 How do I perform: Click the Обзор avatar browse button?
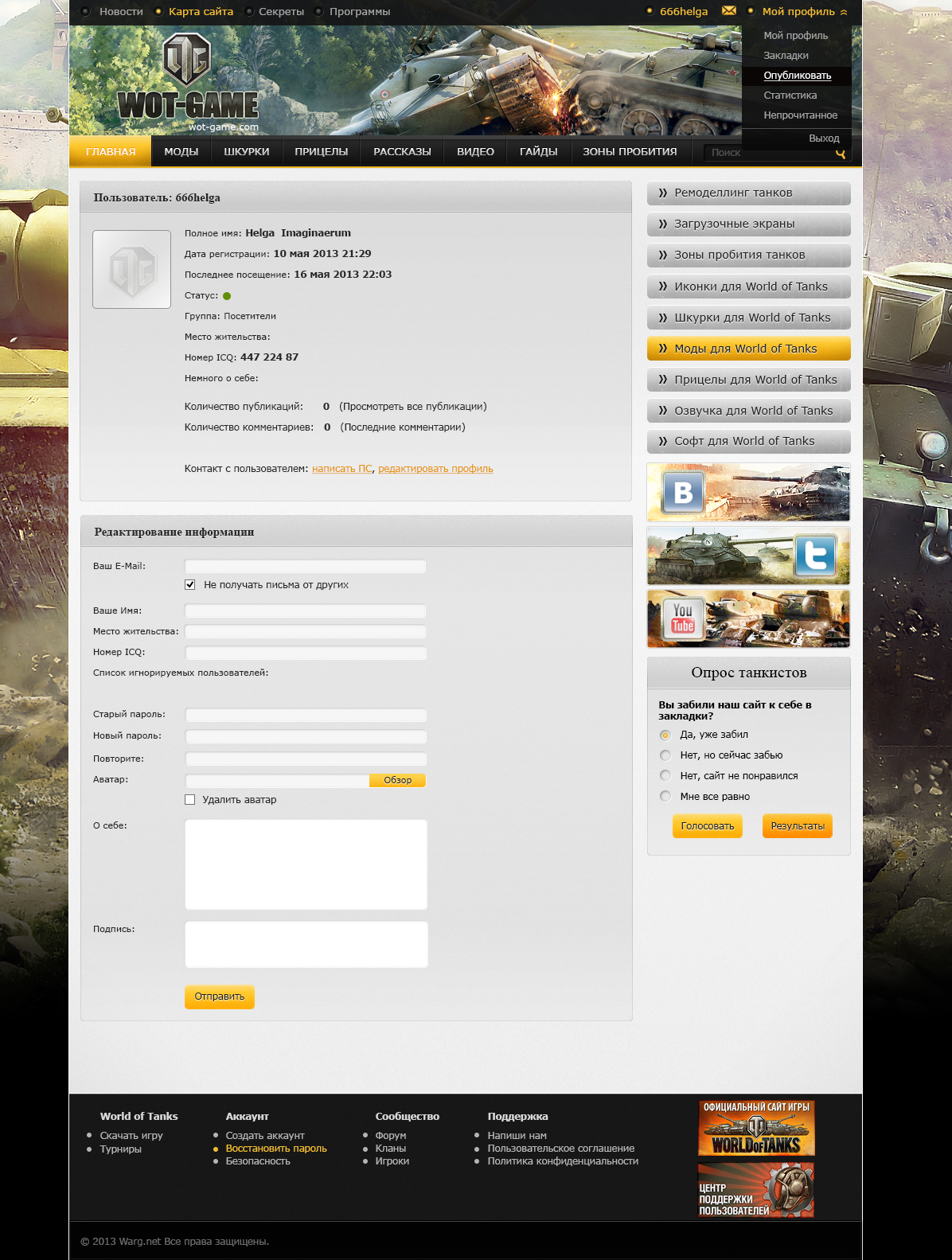point(397,780)
